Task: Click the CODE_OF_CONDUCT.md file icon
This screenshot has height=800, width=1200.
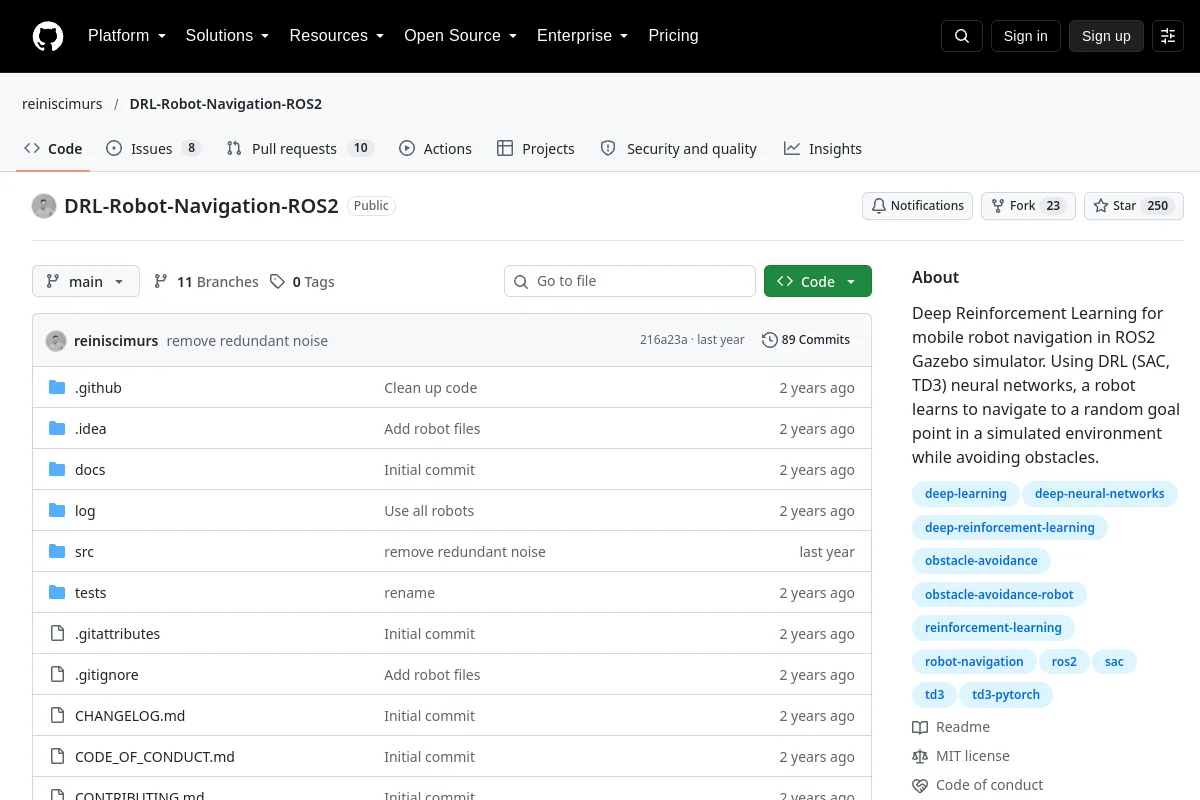Action: click(x=57, y=757)
